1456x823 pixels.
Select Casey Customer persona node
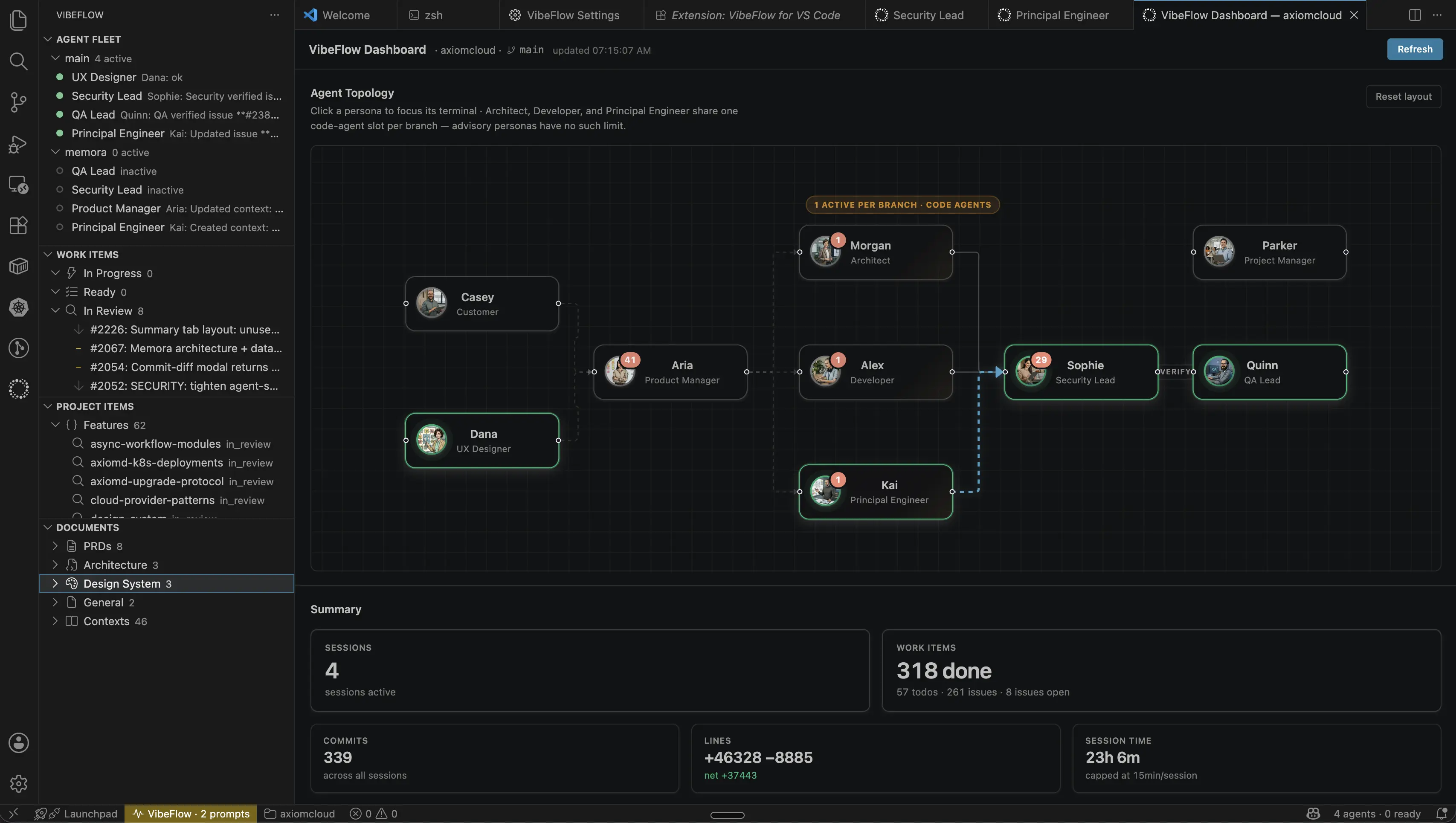click(x=481, y=304)
